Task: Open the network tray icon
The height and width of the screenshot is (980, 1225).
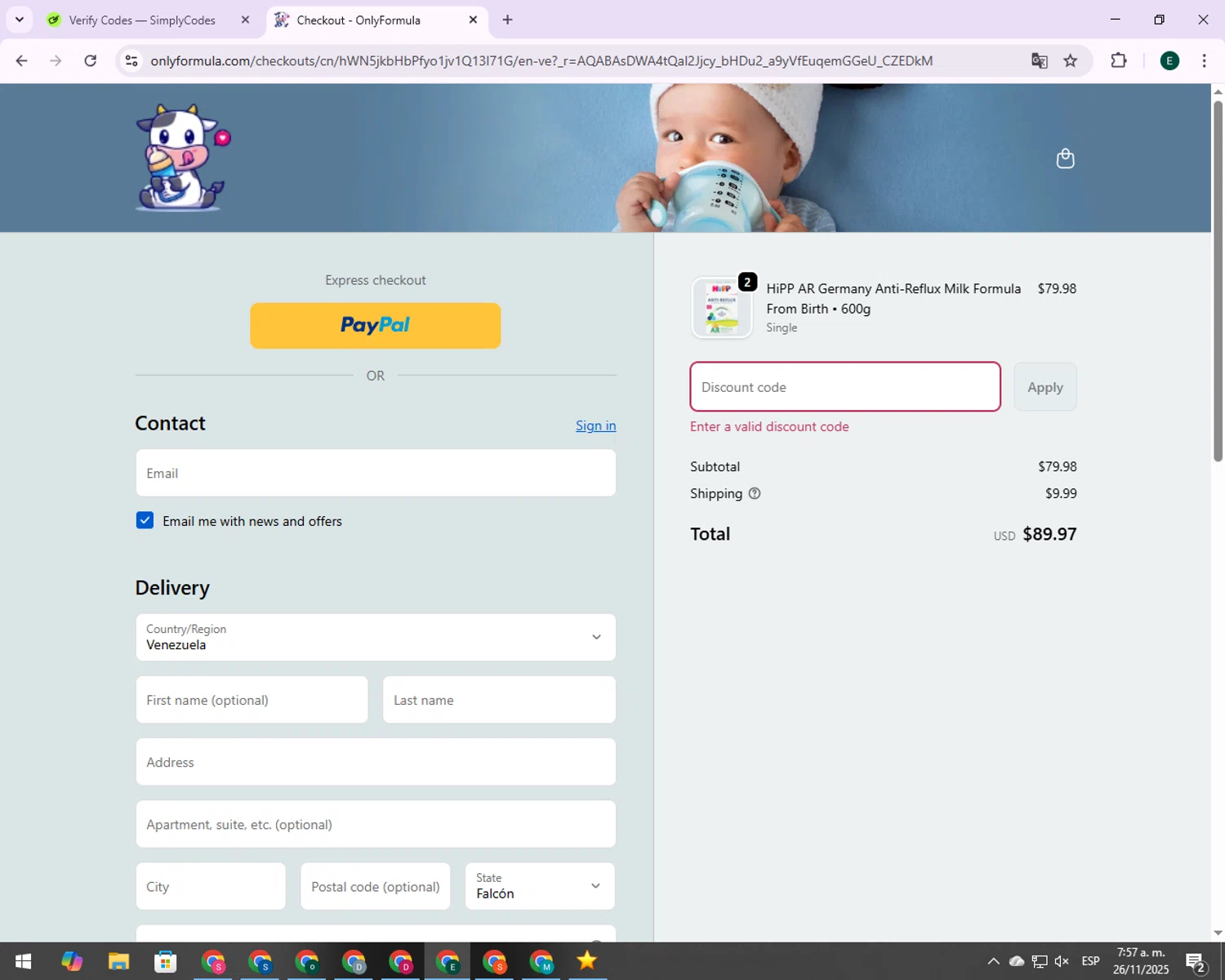Action: coord(1040,961)
